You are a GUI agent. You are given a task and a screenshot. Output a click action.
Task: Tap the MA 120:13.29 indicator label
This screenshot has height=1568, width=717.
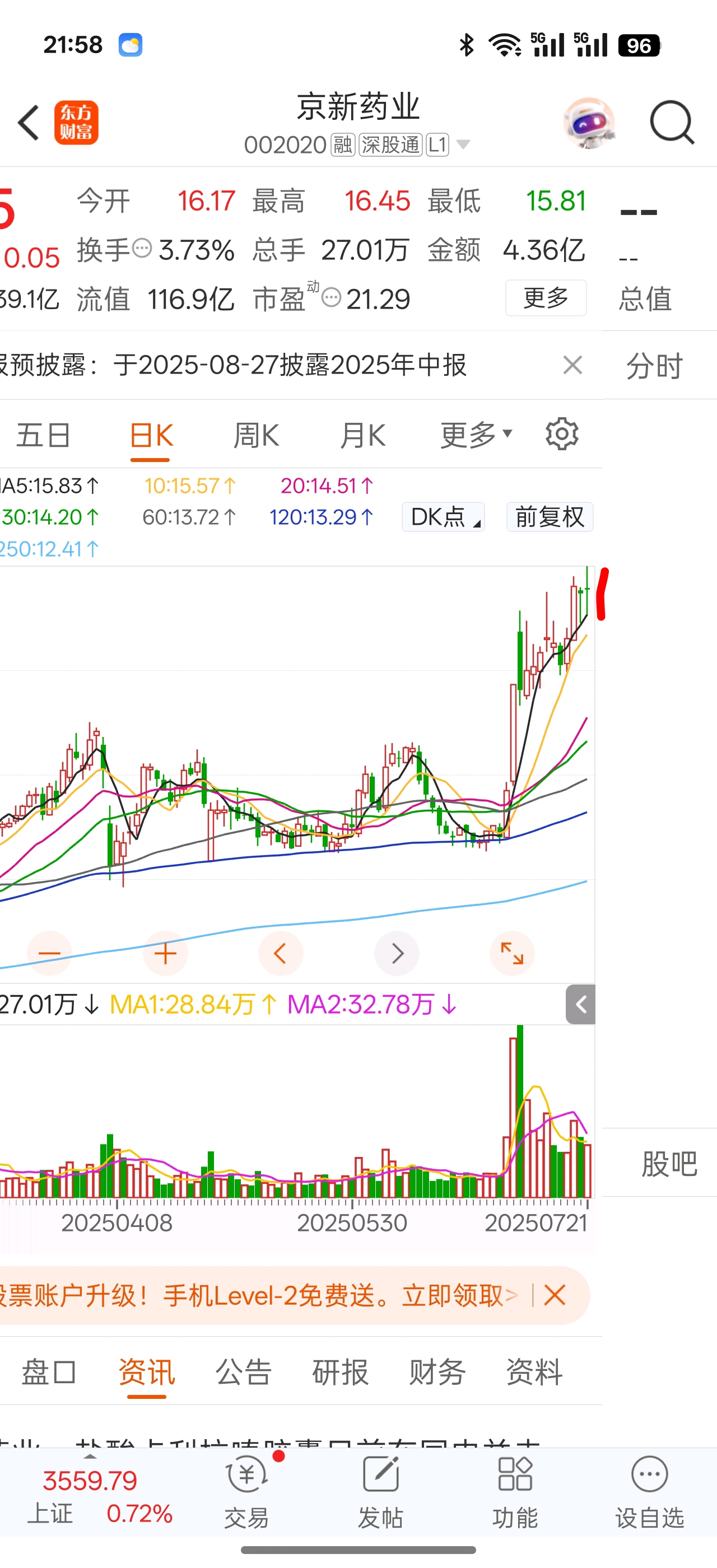point(322,517)
